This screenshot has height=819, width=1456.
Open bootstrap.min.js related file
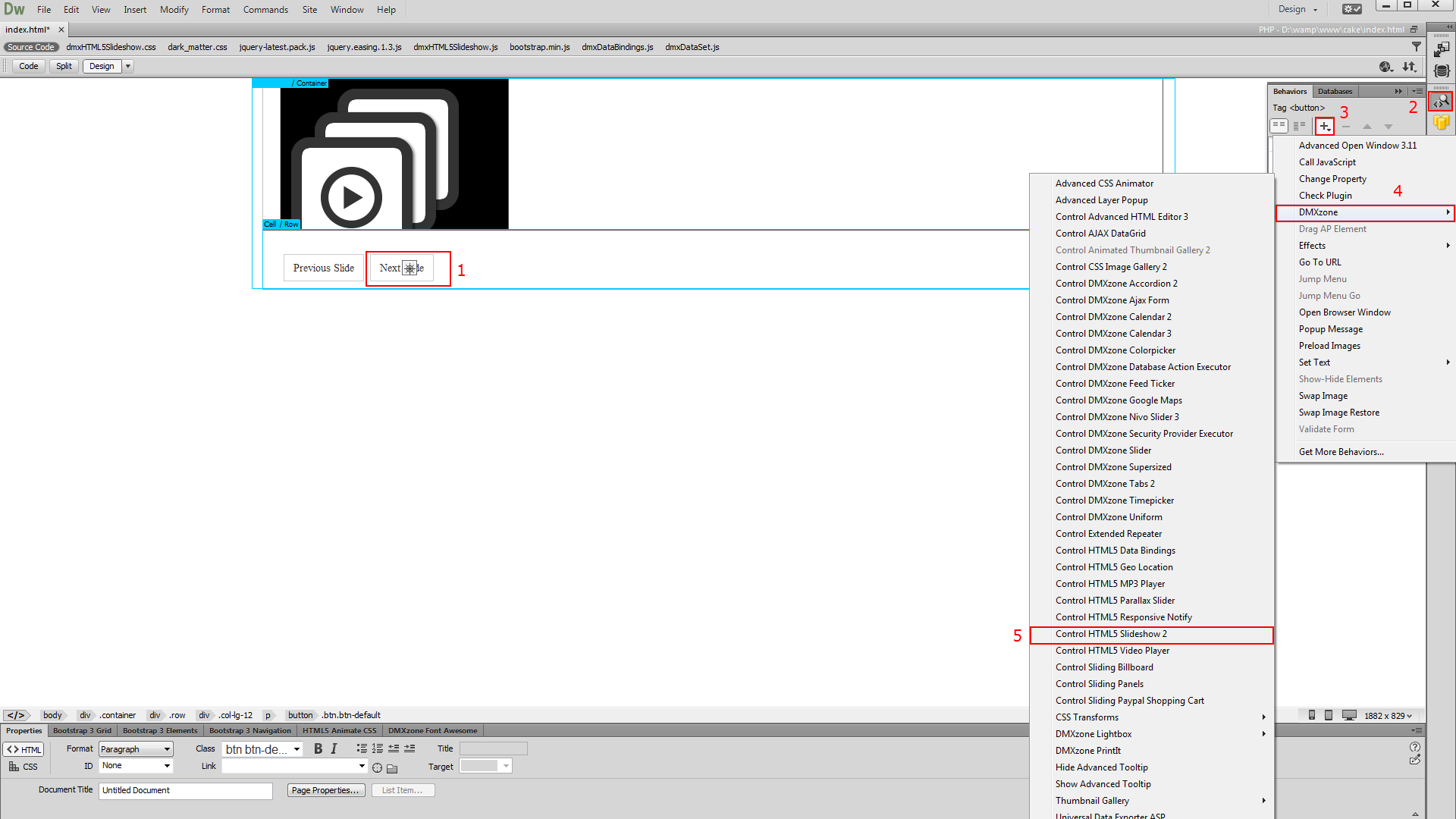[x=539, y=47]
